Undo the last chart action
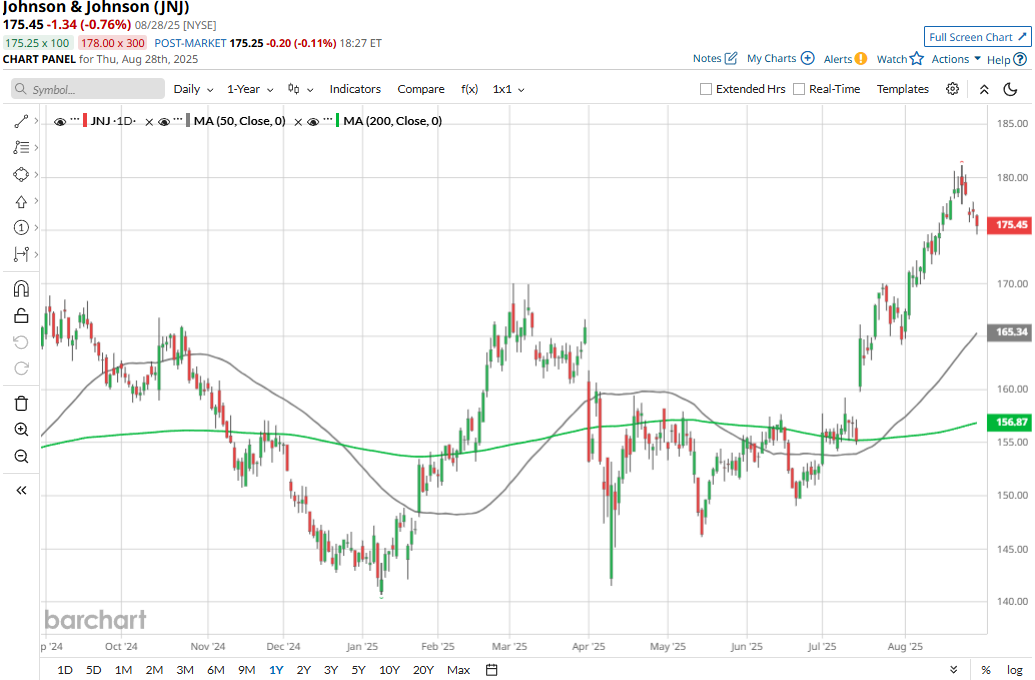 click(x=21, y=342)
